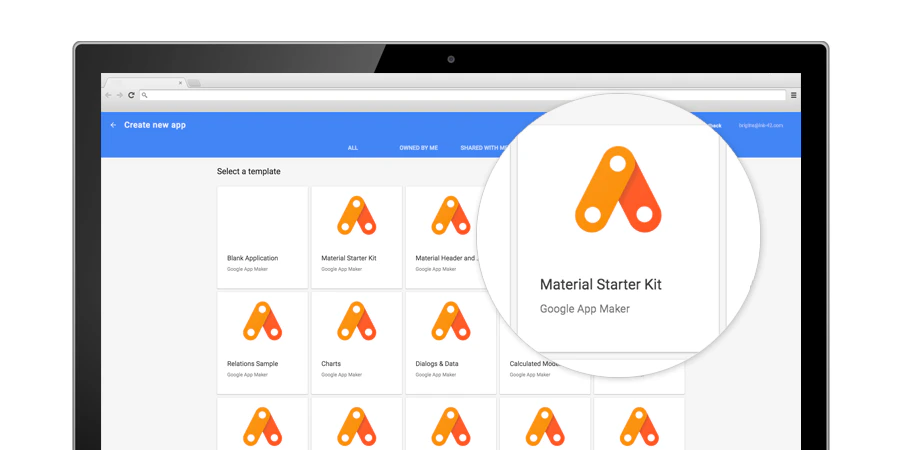Click the Blank Application label
This screenshot has width=900, height=450.
pos(253,258)
